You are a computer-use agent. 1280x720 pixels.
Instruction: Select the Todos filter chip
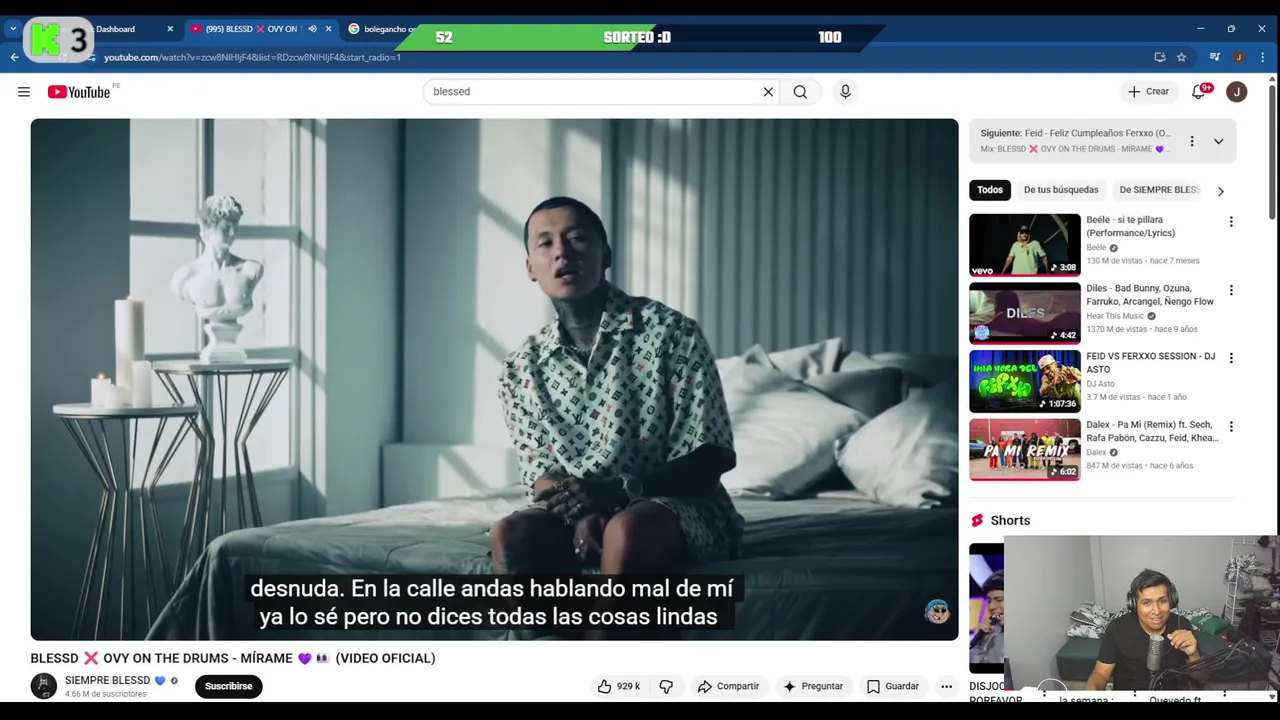pyautogui.click(x=990, y=190)
